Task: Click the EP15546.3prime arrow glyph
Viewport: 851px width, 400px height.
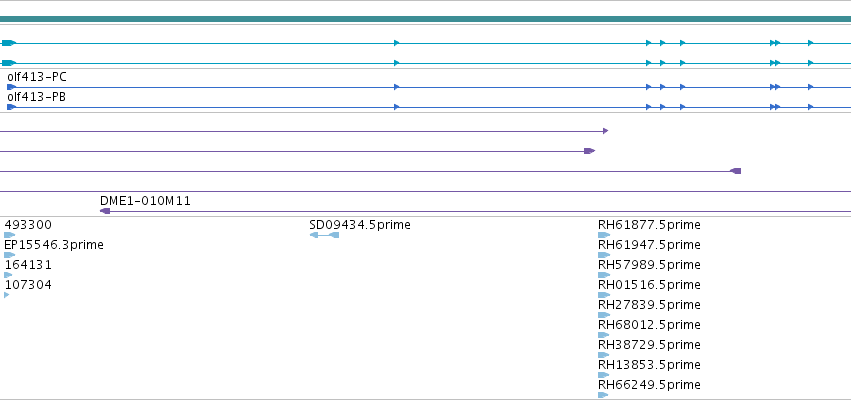Action: 9,255
